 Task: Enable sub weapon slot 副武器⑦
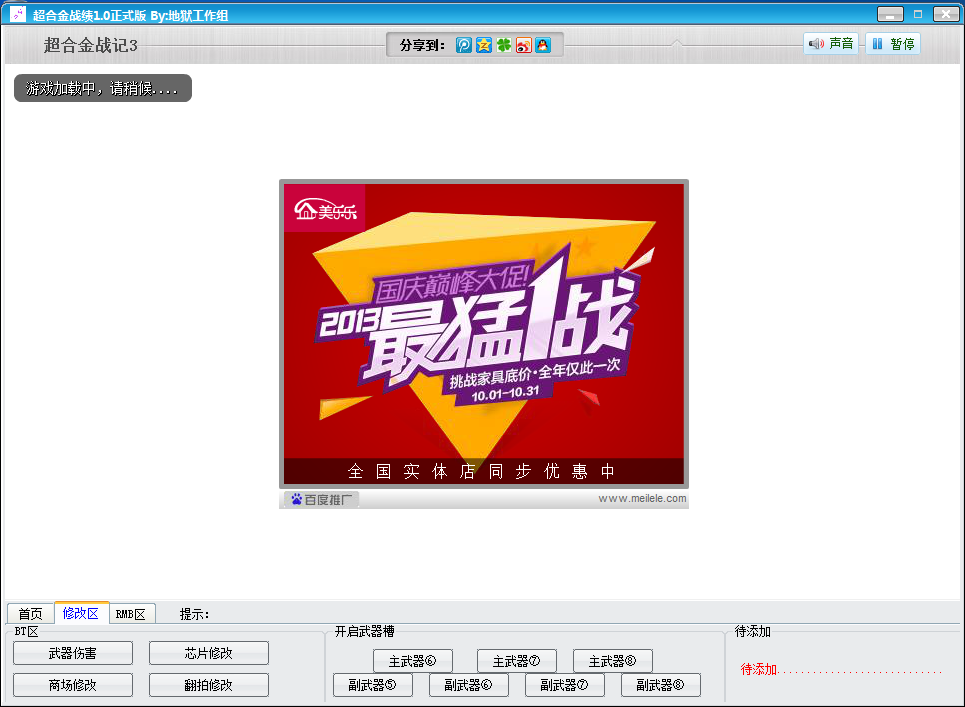coord(564,685)
